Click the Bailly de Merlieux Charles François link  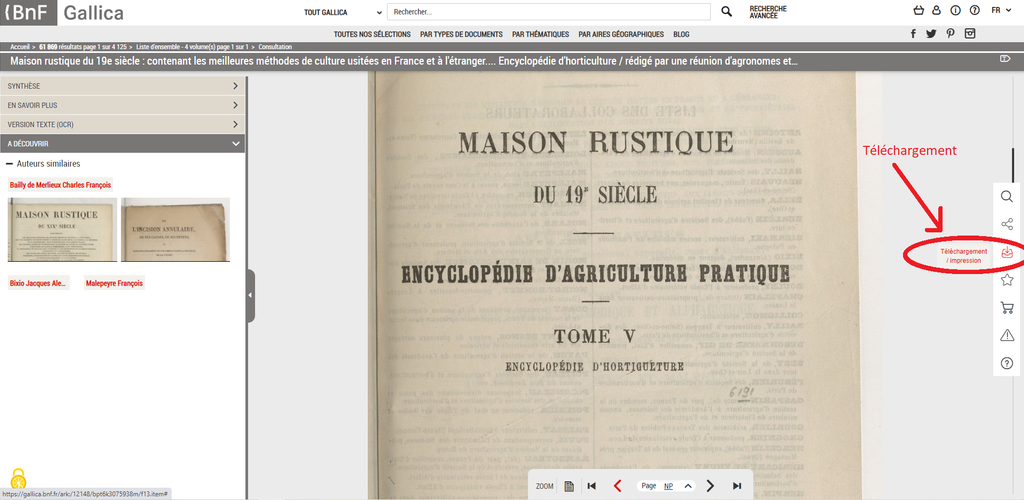click(61, 185)
